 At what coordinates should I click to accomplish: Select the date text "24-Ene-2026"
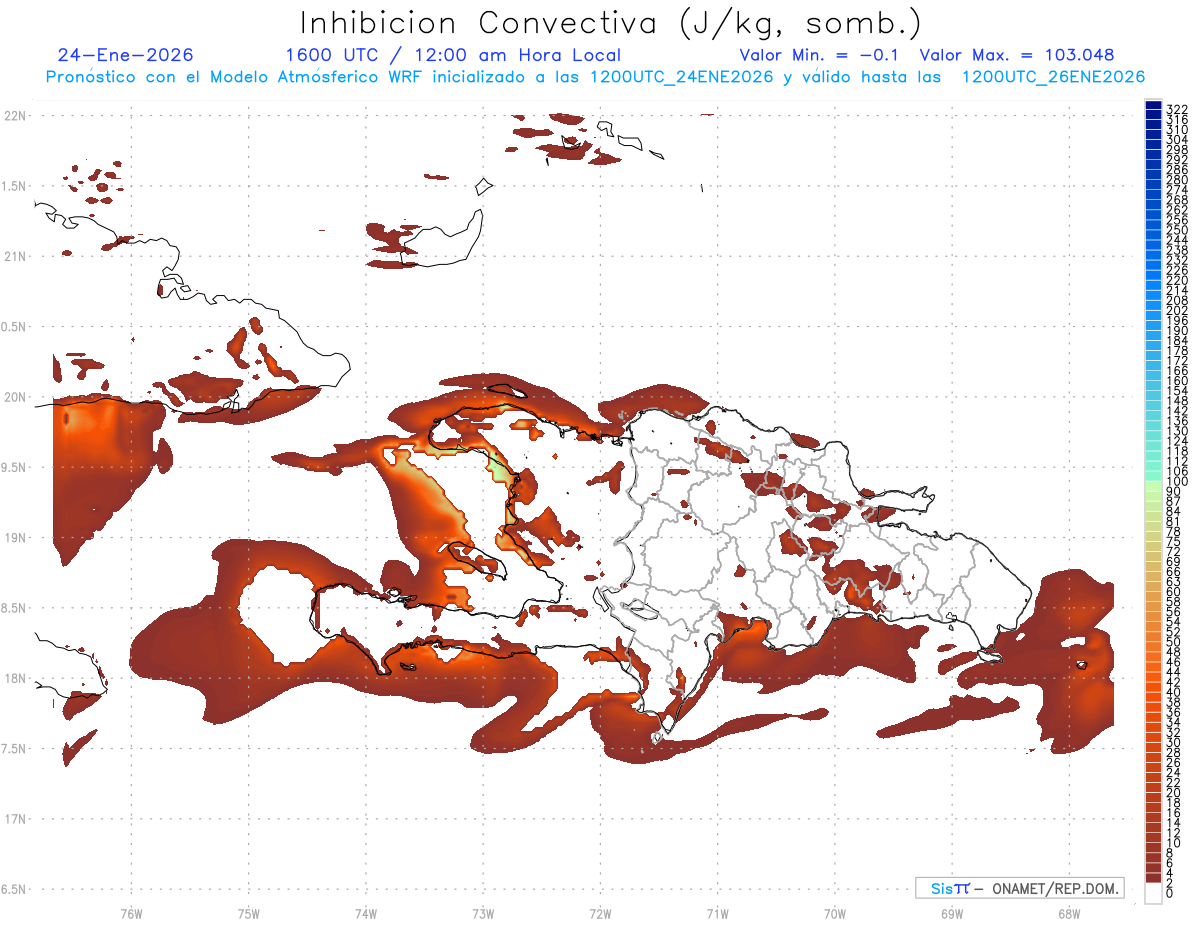[x=126, y=55]
